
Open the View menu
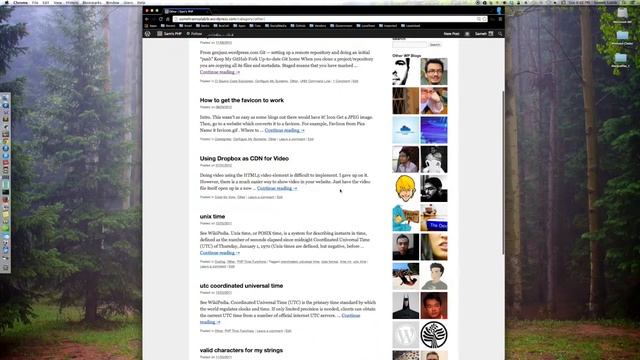point(58,2)
